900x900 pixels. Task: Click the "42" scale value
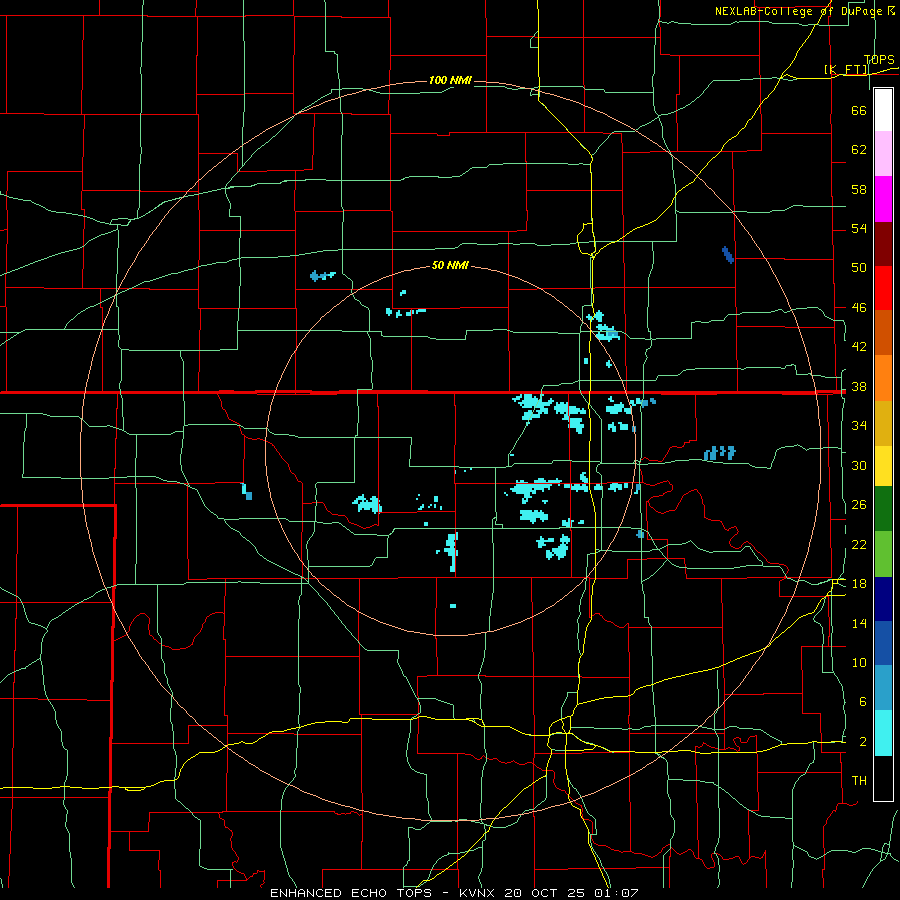(x=859, y=347)
